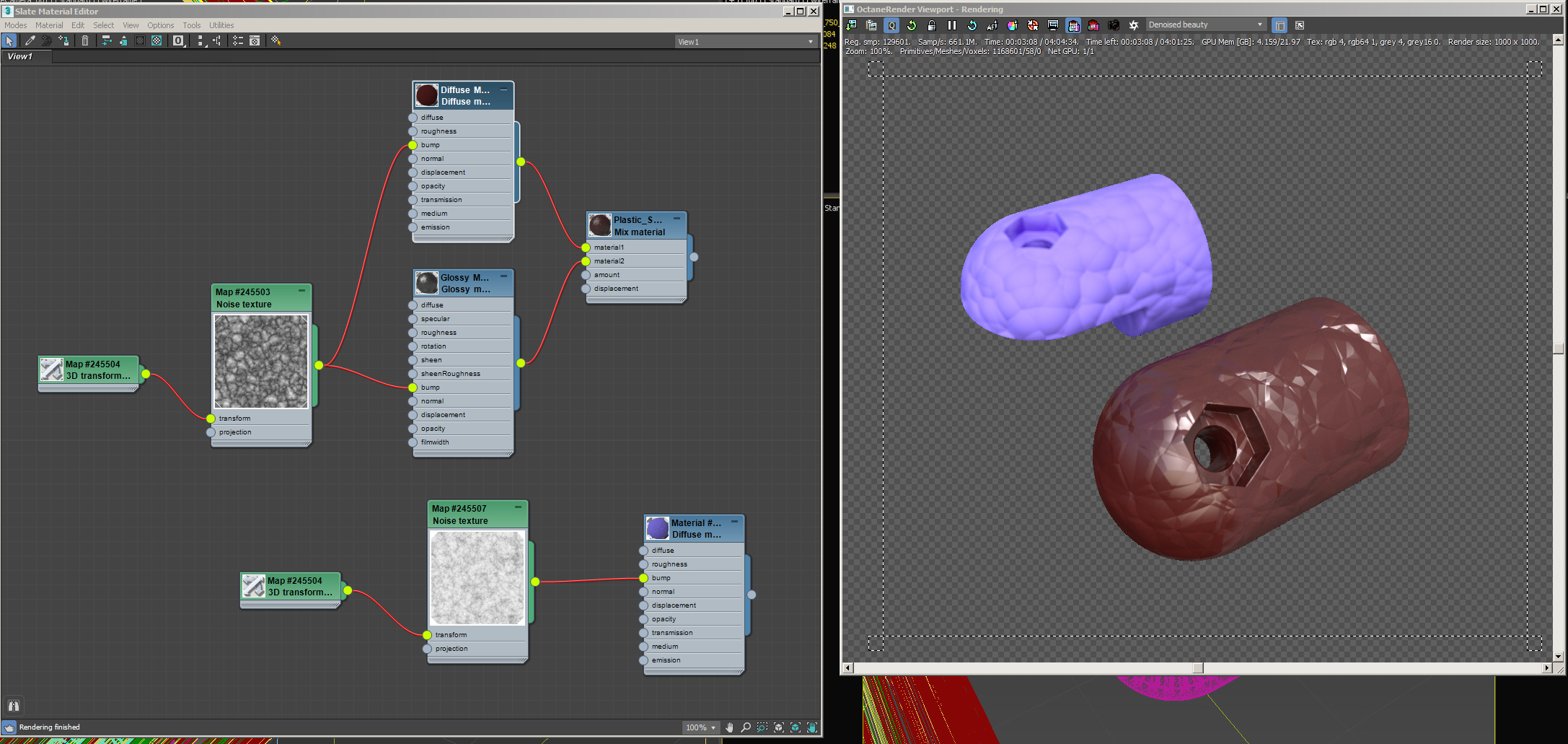Pause the Octane render
Screen dimensions: 1568x744
[x=952, y=25]
